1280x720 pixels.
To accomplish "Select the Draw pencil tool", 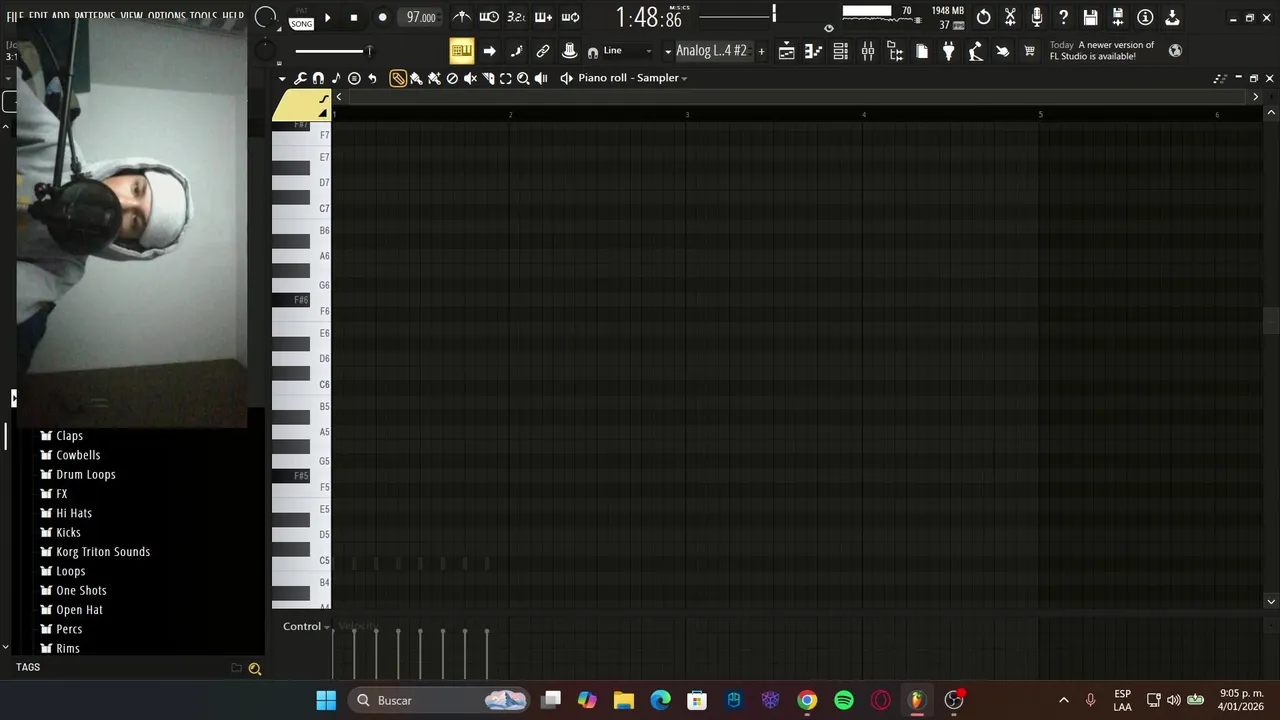I will (398, 78).
